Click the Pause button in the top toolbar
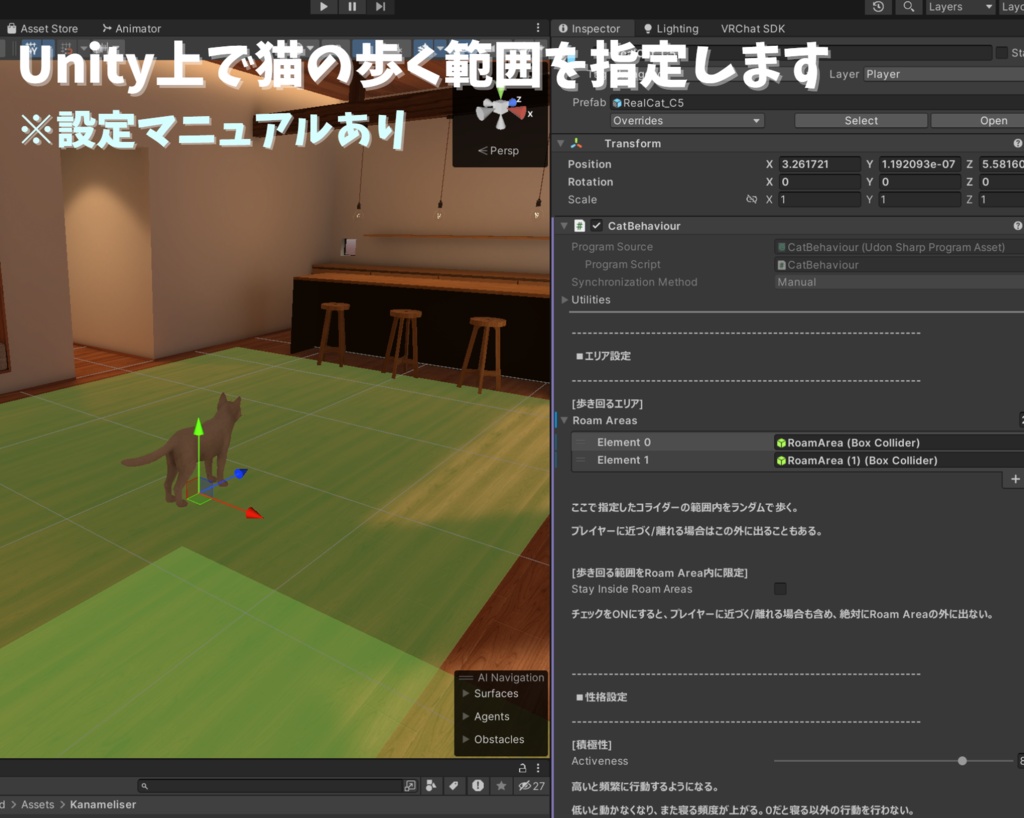 coord(352,7)
